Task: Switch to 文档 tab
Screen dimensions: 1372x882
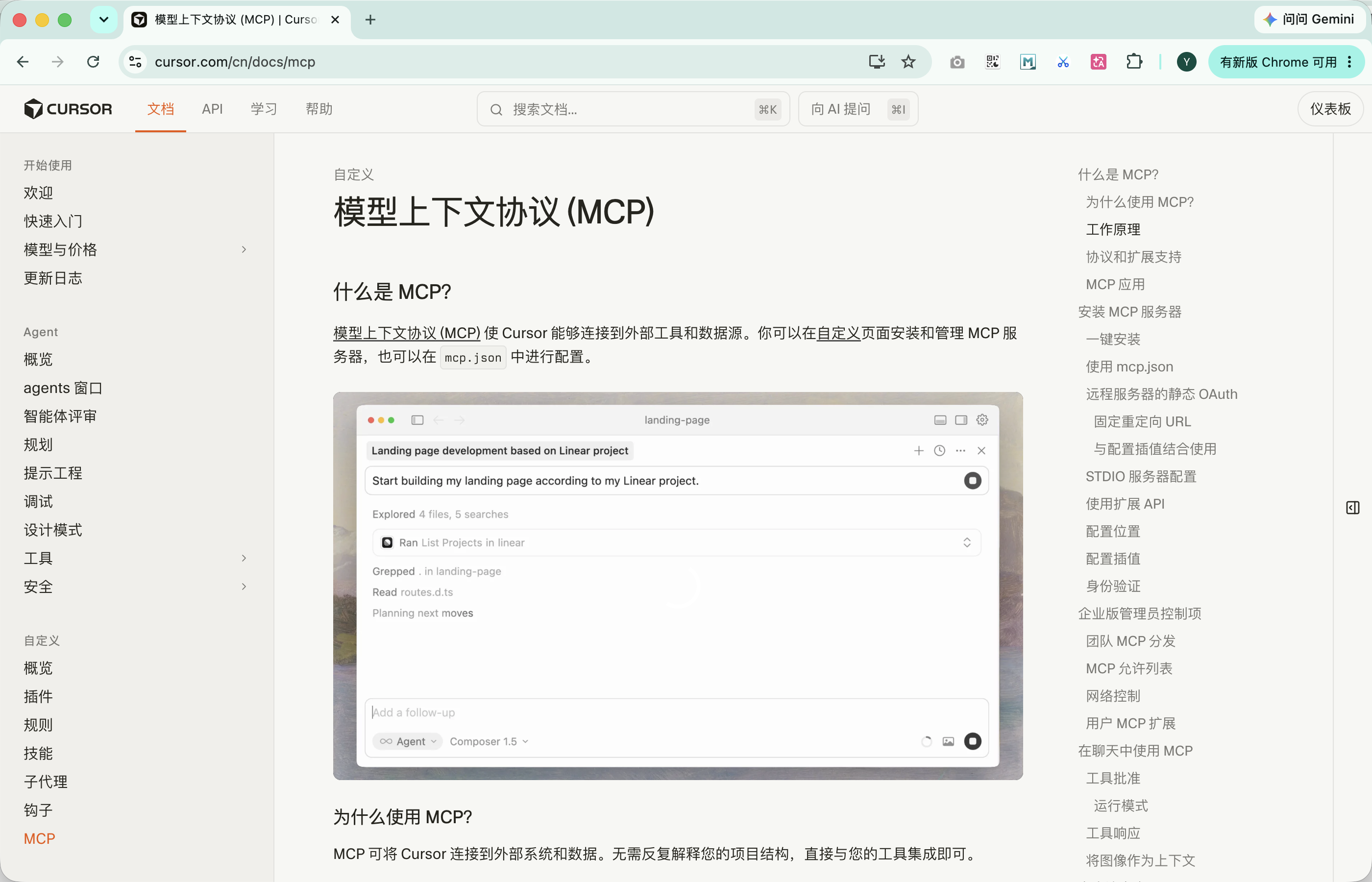Action: tap(160, 109)
